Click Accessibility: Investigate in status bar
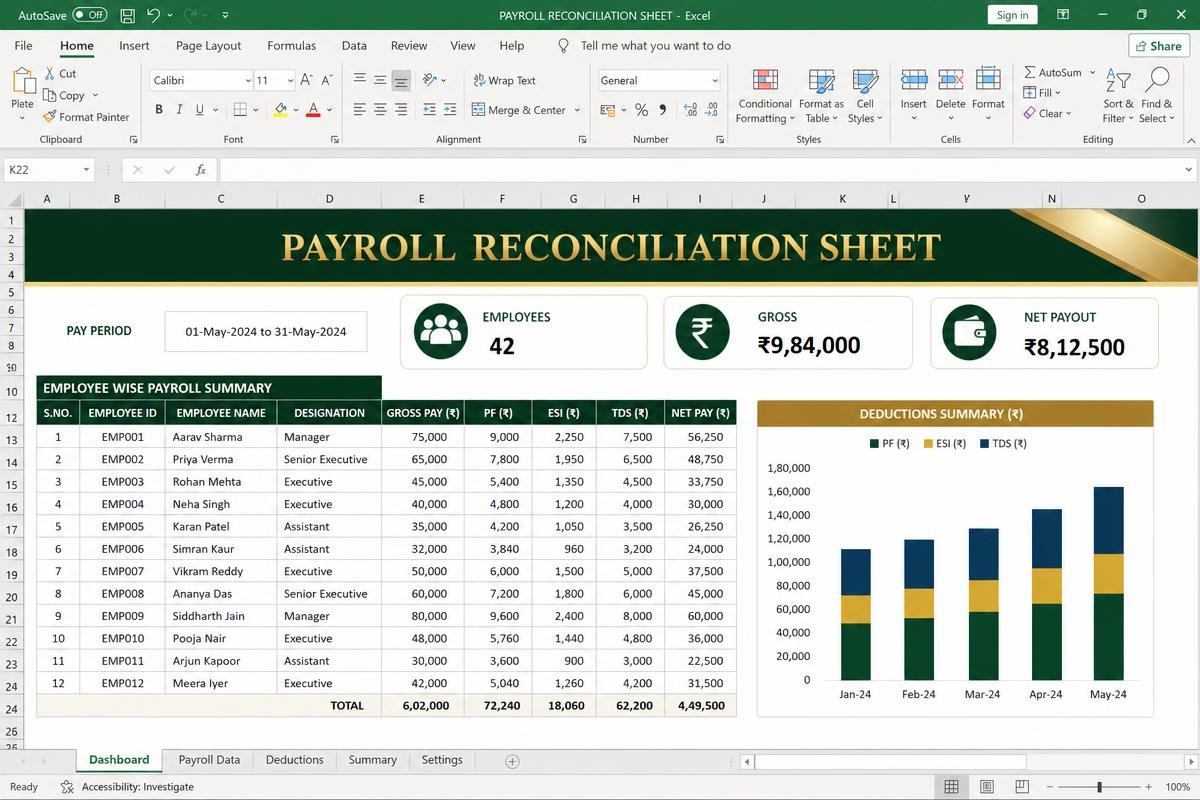Screen dimensions: 1200x800 (127, 787)
